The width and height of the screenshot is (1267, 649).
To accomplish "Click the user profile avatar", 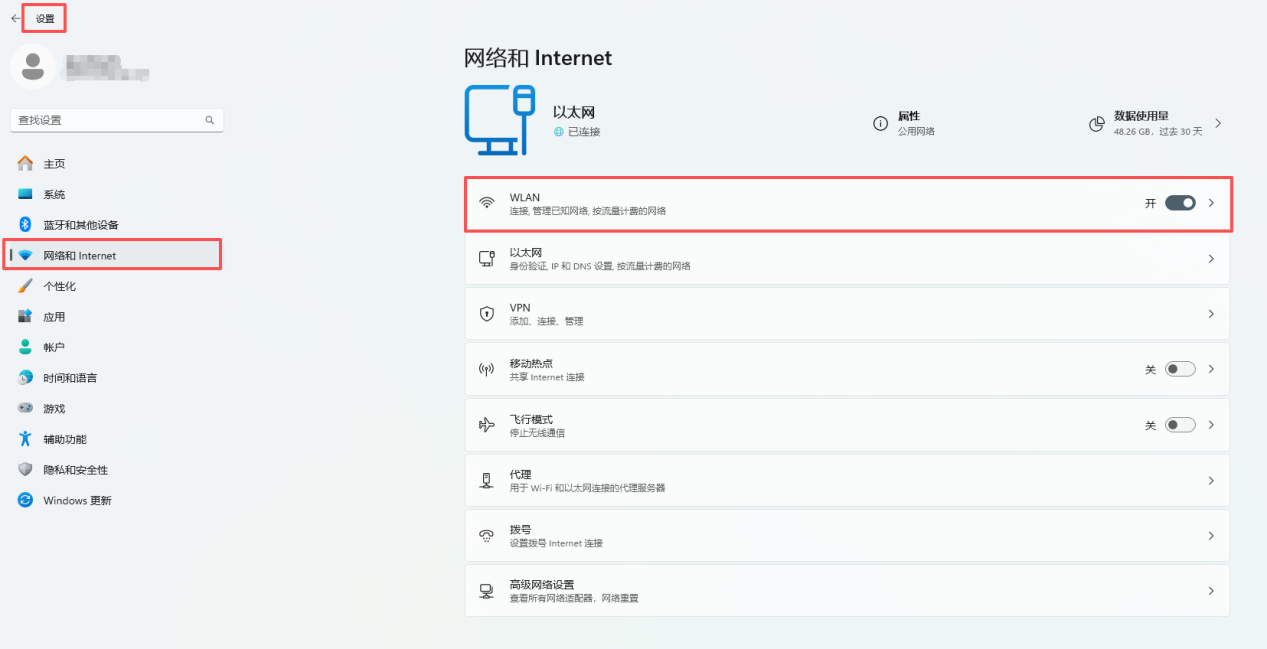I will click(x=32, y=67).
